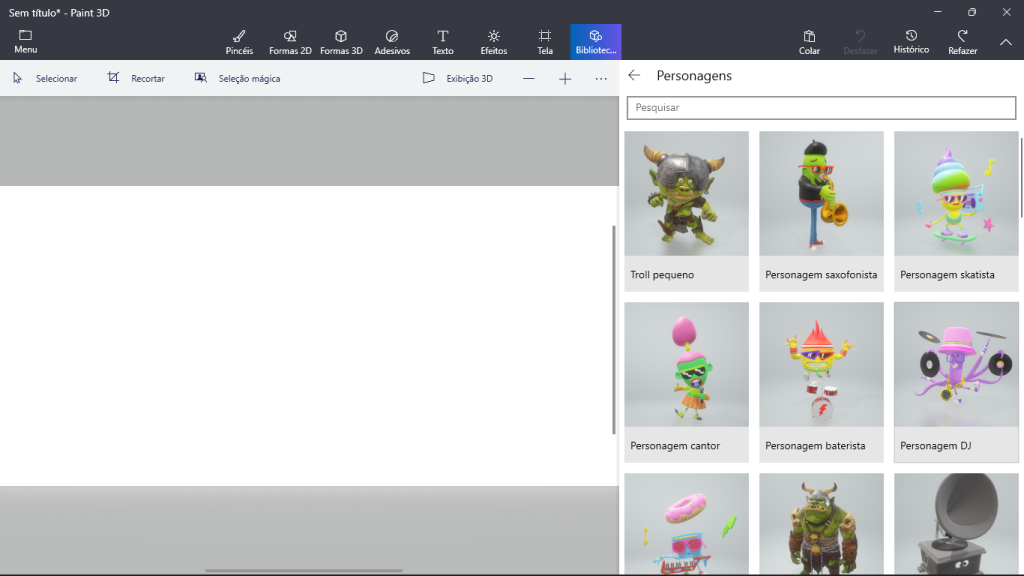Select the Texto tool
Screen dimensions: 1024x576
click(443, 39)
